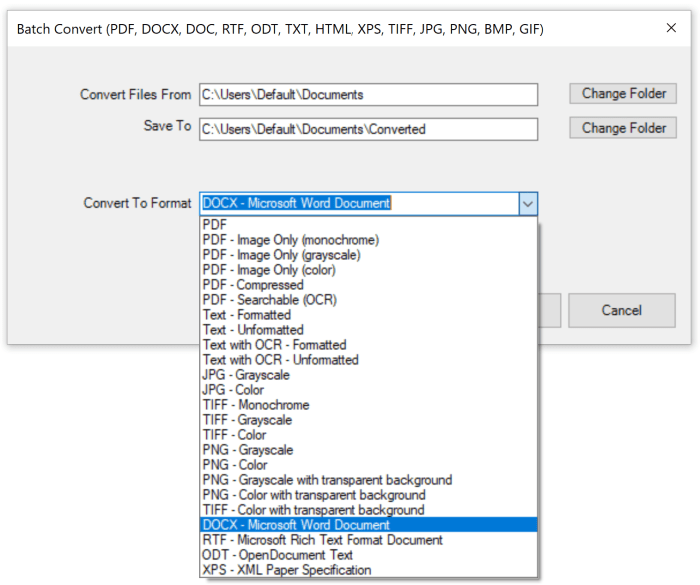The image size is (700, 585).
Task: Click the Save To path field
Action: pyautogui.click(x=368, y=129)
